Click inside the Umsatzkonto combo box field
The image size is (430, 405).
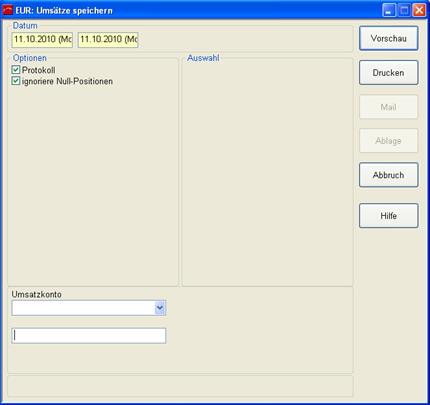coord(83,308)
